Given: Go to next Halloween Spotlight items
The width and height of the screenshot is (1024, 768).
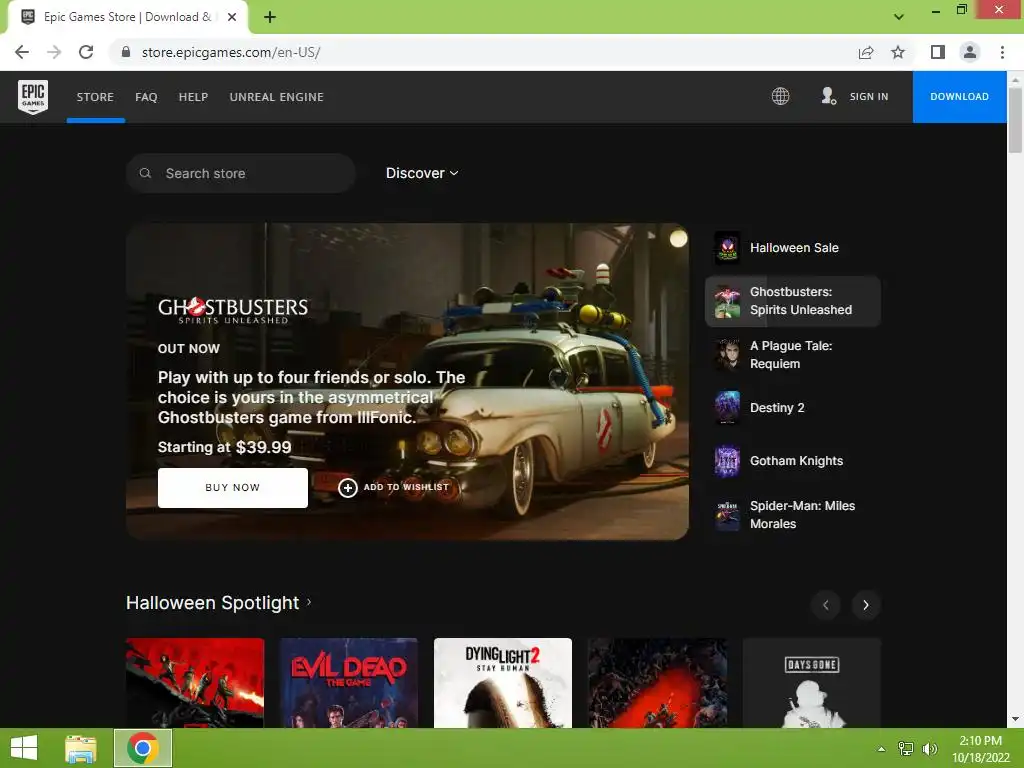Looking at the screenshot, I should (x=866, y=605).
